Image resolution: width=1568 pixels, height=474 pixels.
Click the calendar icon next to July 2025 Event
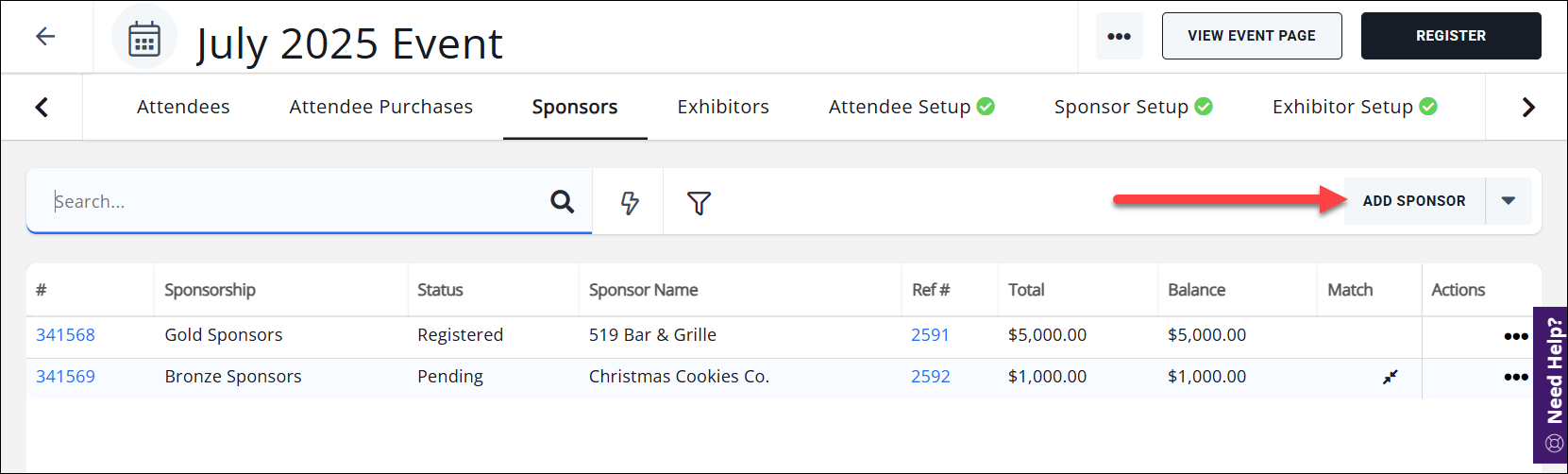(x=144, y=39)
